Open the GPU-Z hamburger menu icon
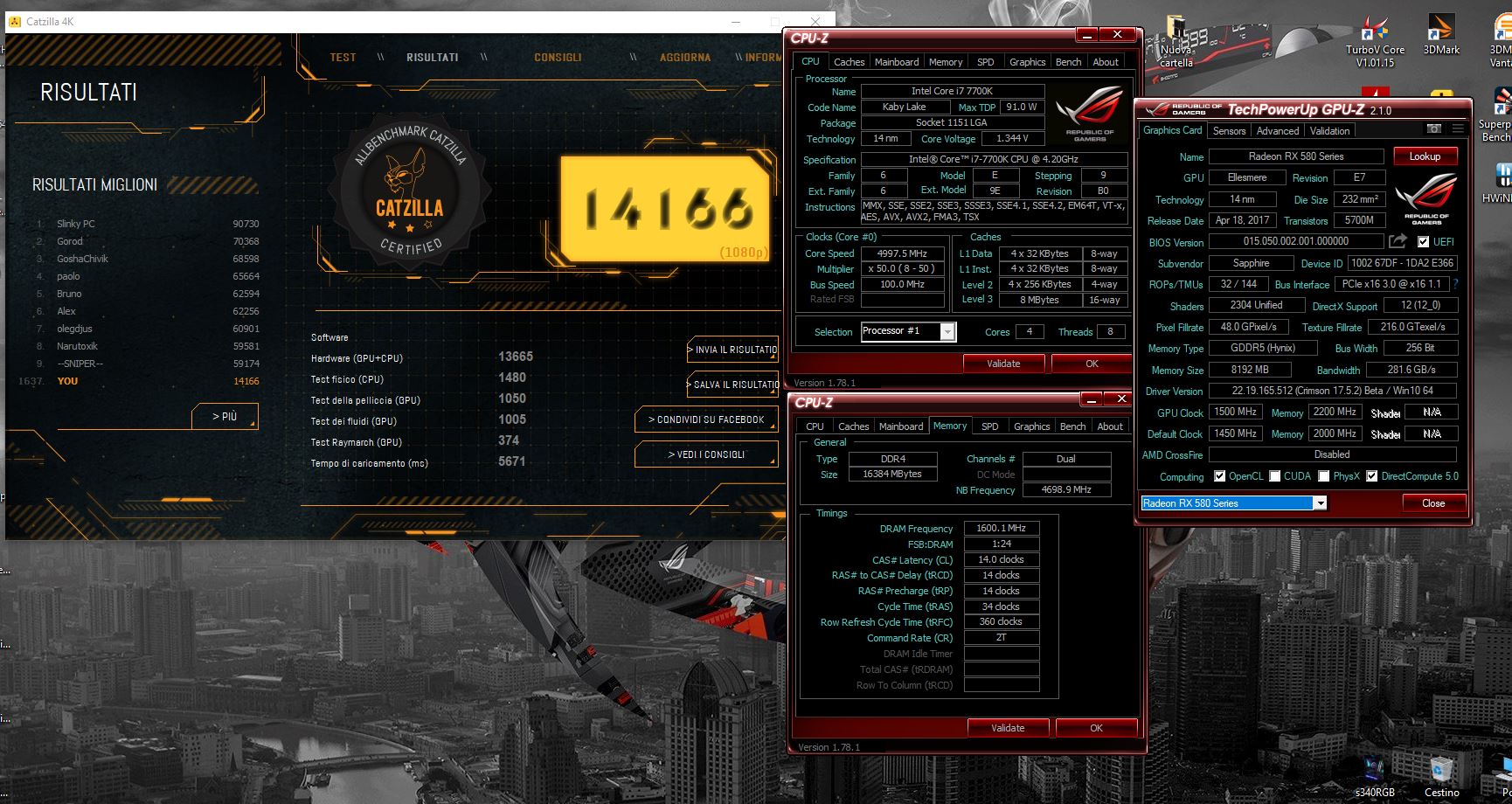 tap(1458, 128)
